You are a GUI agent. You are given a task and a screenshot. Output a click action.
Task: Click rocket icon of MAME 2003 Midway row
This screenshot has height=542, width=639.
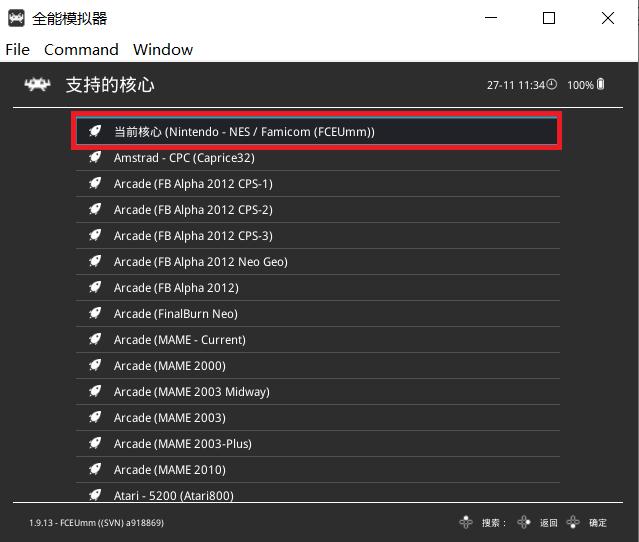tap(95, 391)
